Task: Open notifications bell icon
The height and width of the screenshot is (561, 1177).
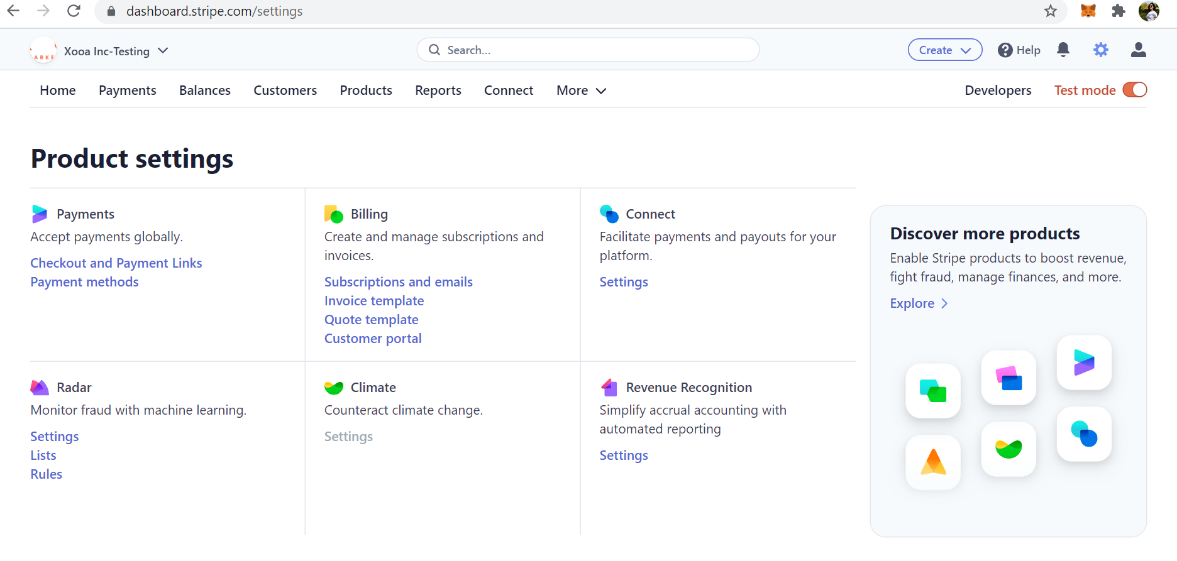Action: (x=1063, y=50)
